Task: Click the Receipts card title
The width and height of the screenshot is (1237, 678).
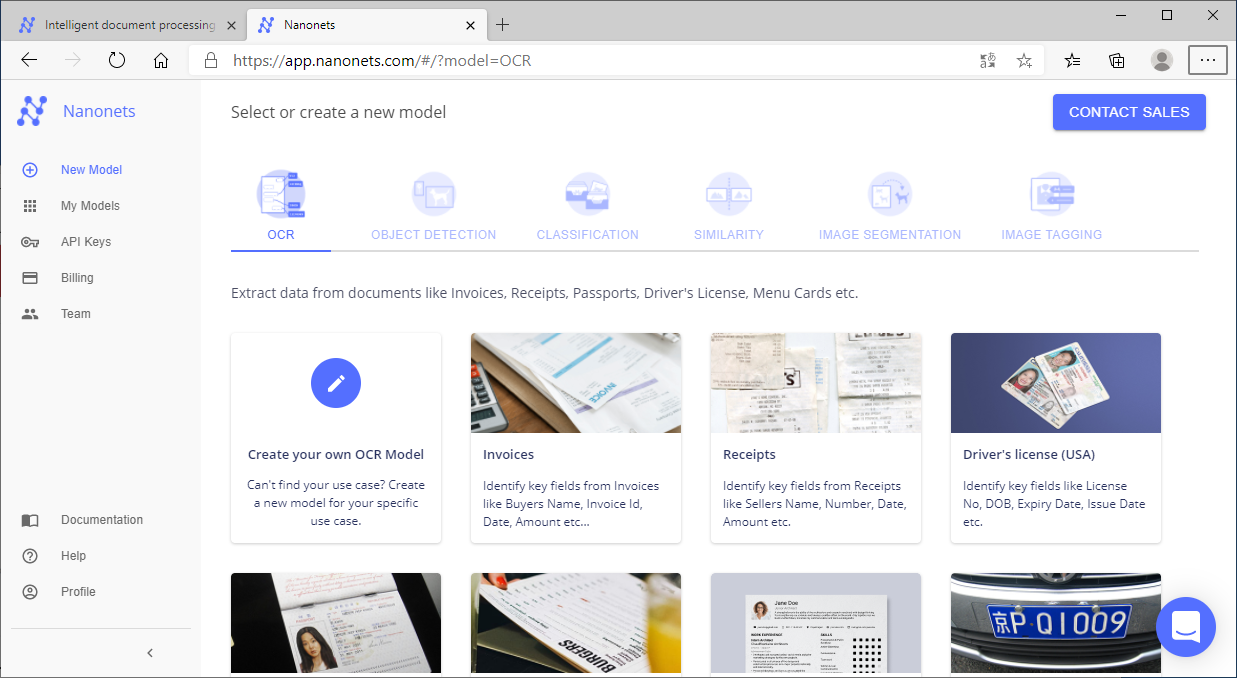Action: point(749,454)
